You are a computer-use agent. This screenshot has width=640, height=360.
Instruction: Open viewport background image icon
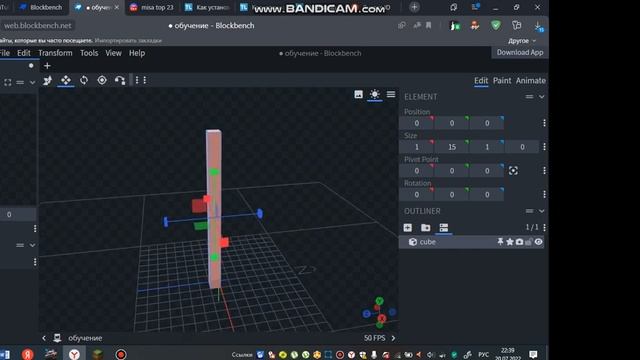[x=358, y=94]
